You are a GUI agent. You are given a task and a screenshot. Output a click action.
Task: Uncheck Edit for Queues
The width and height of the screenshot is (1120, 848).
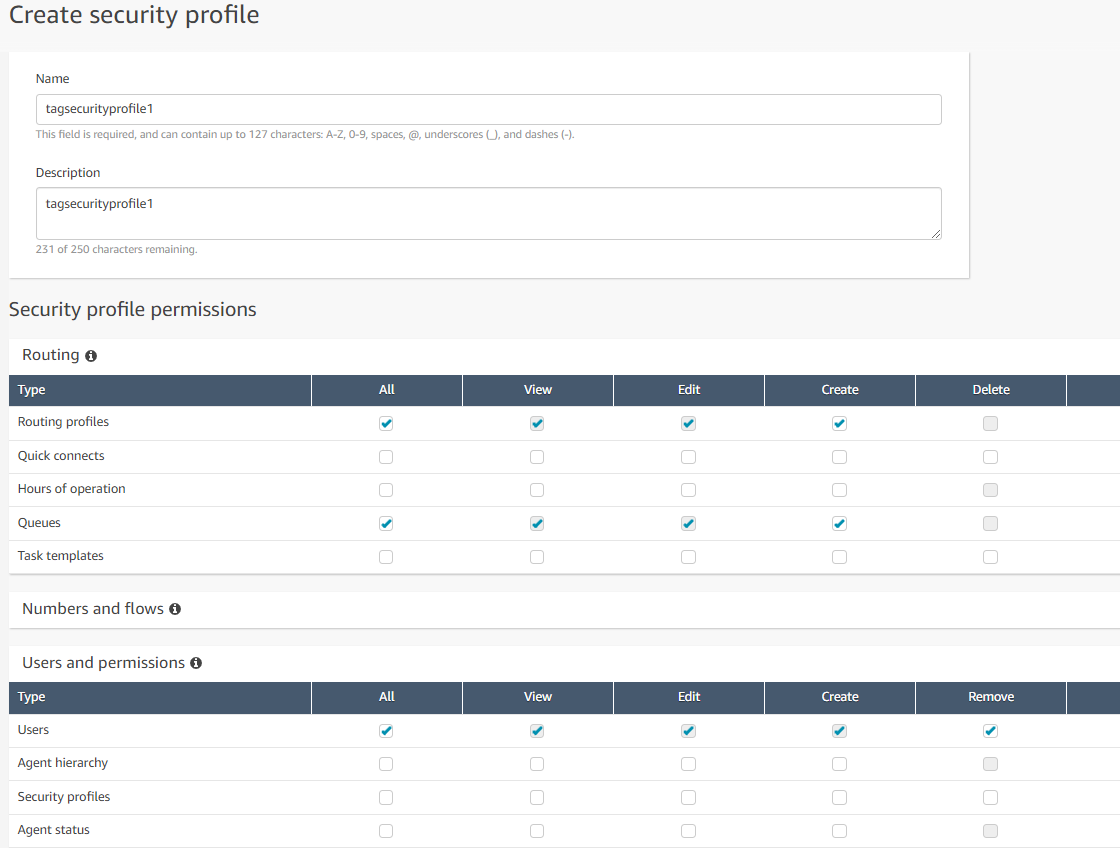[689, 524]
